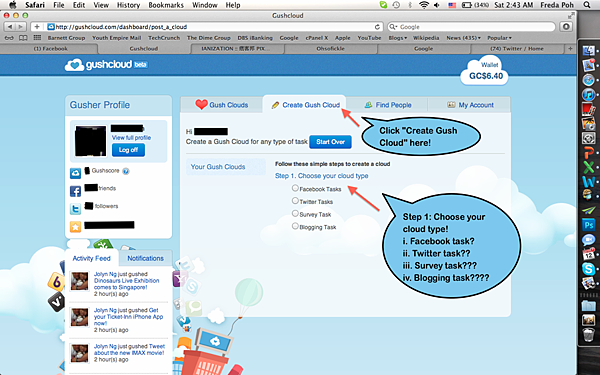Open the Trash in the Dock
The image size is (600, 375).
pyautogui.click(x=588, y=334)
